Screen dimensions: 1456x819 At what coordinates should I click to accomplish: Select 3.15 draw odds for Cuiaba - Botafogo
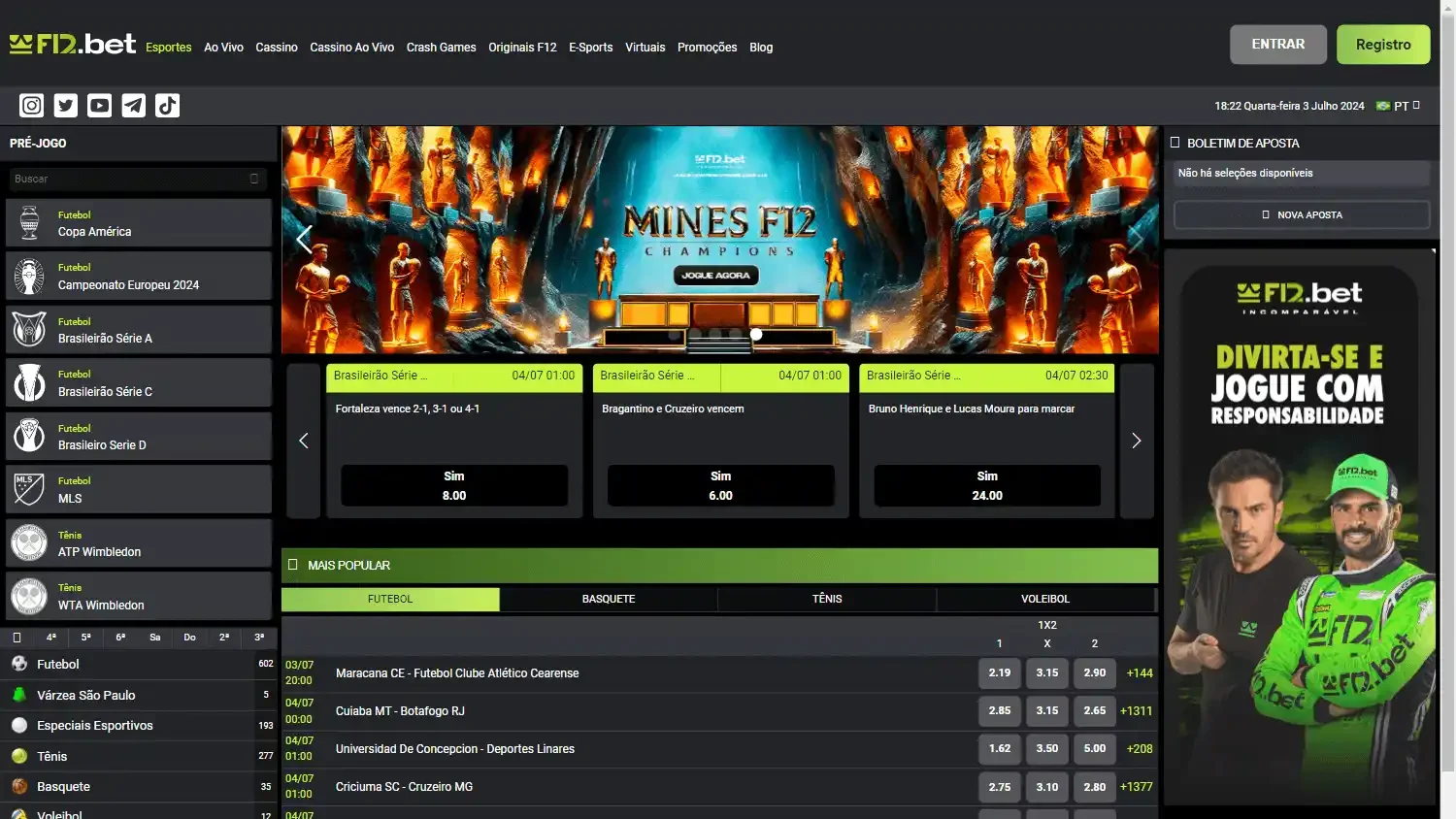1047,711
